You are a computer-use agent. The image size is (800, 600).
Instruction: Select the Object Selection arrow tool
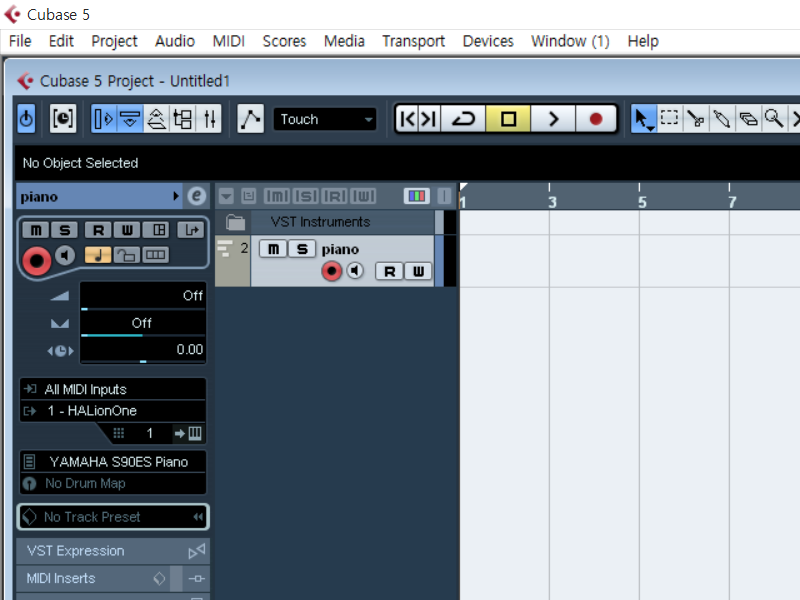coord(643,119)
